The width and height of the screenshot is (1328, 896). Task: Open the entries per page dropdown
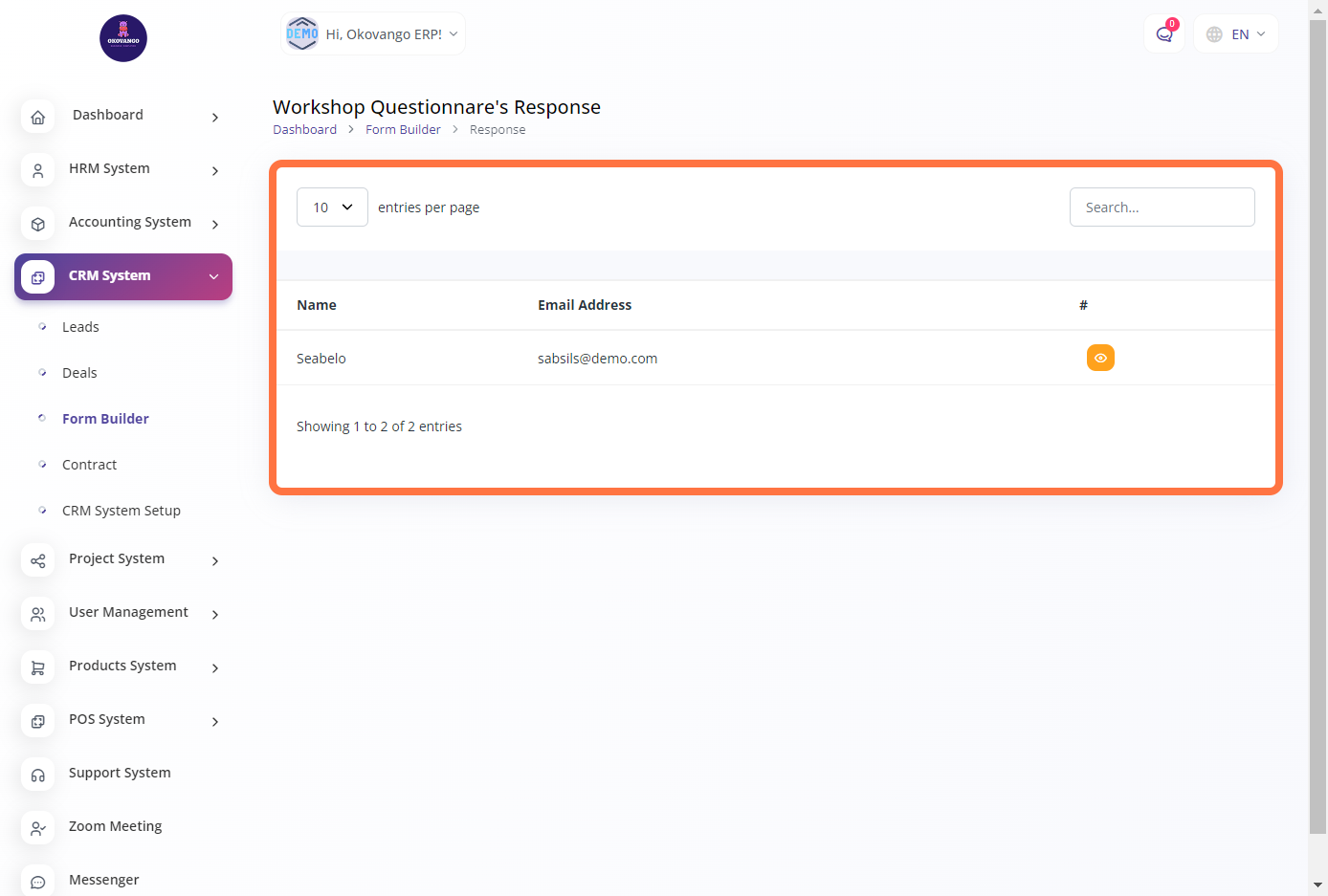click(332, 208)
